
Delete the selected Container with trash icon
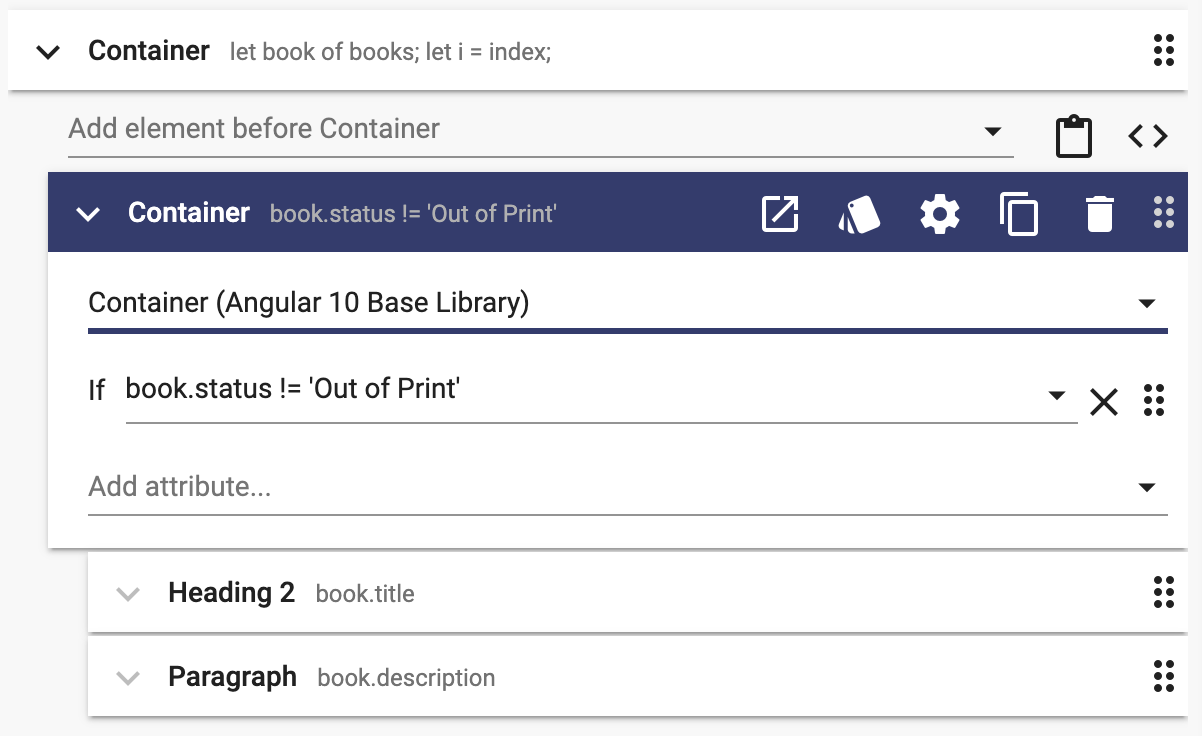coord(1099,214)
